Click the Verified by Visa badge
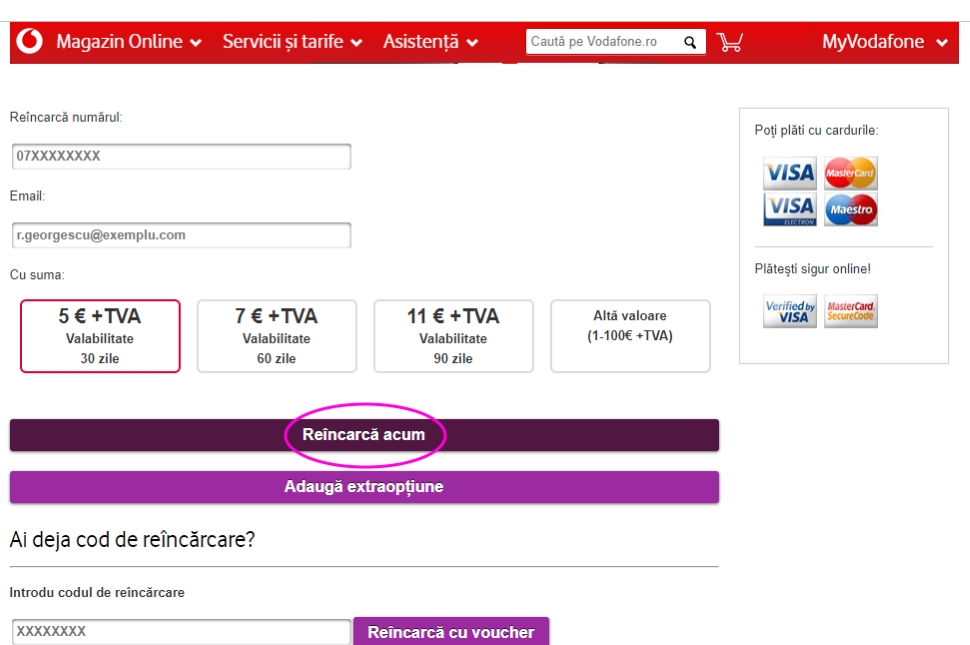970x645 pixels. tap(790, 311)
